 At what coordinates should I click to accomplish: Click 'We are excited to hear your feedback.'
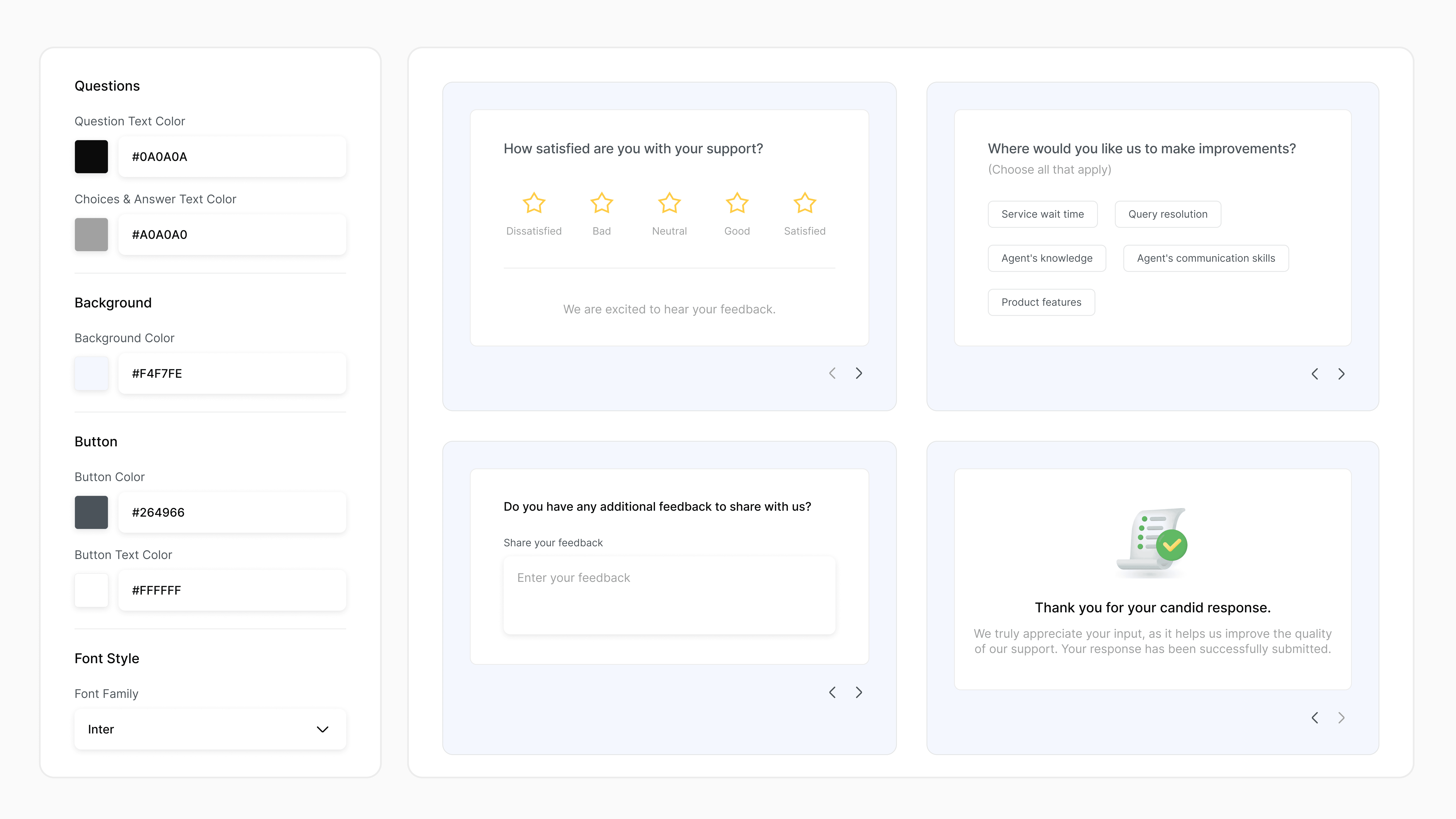[669, 309]
